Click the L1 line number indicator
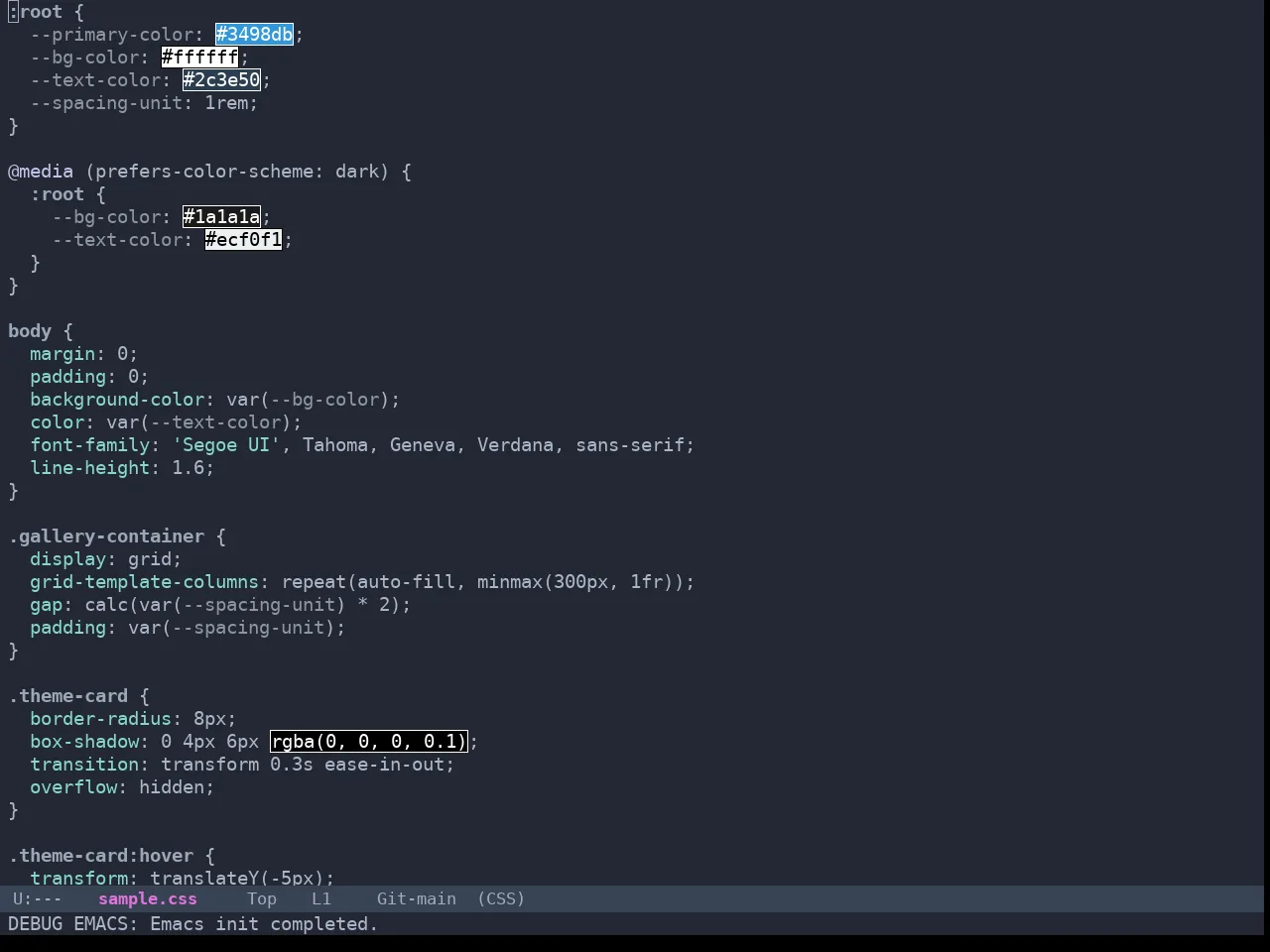This screenshot has height=952, width=1270. point(321,899)
